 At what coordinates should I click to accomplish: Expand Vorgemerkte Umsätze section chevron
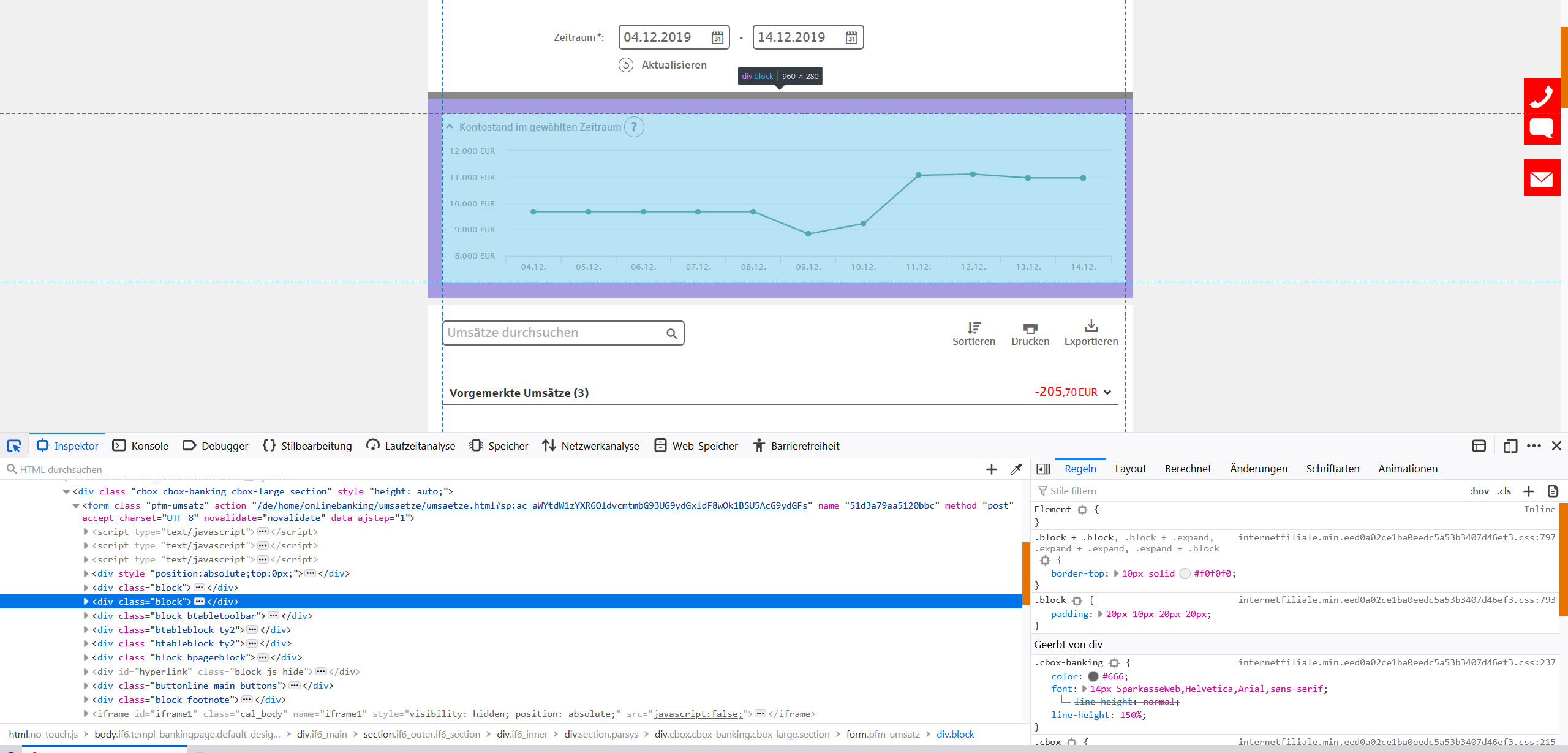1107,392
